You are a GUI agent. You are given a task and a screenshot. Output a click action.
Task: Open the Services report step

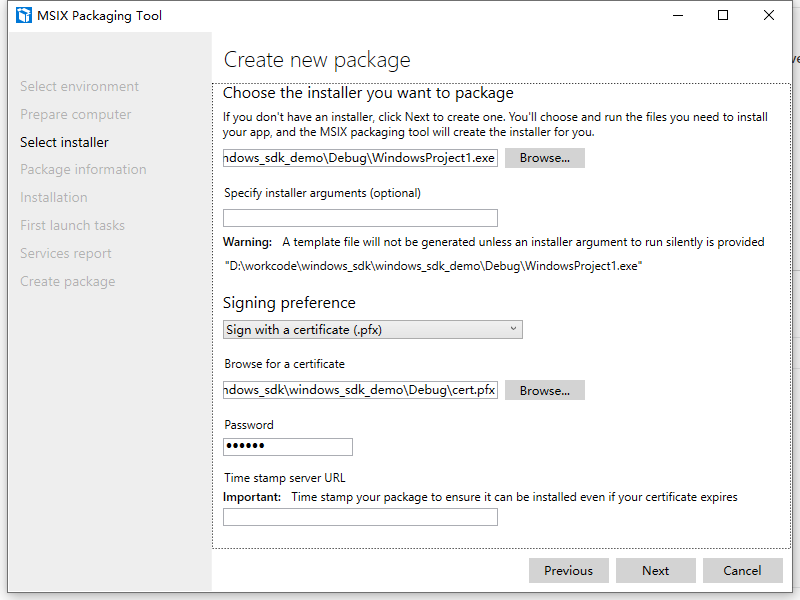click(66, 254)
